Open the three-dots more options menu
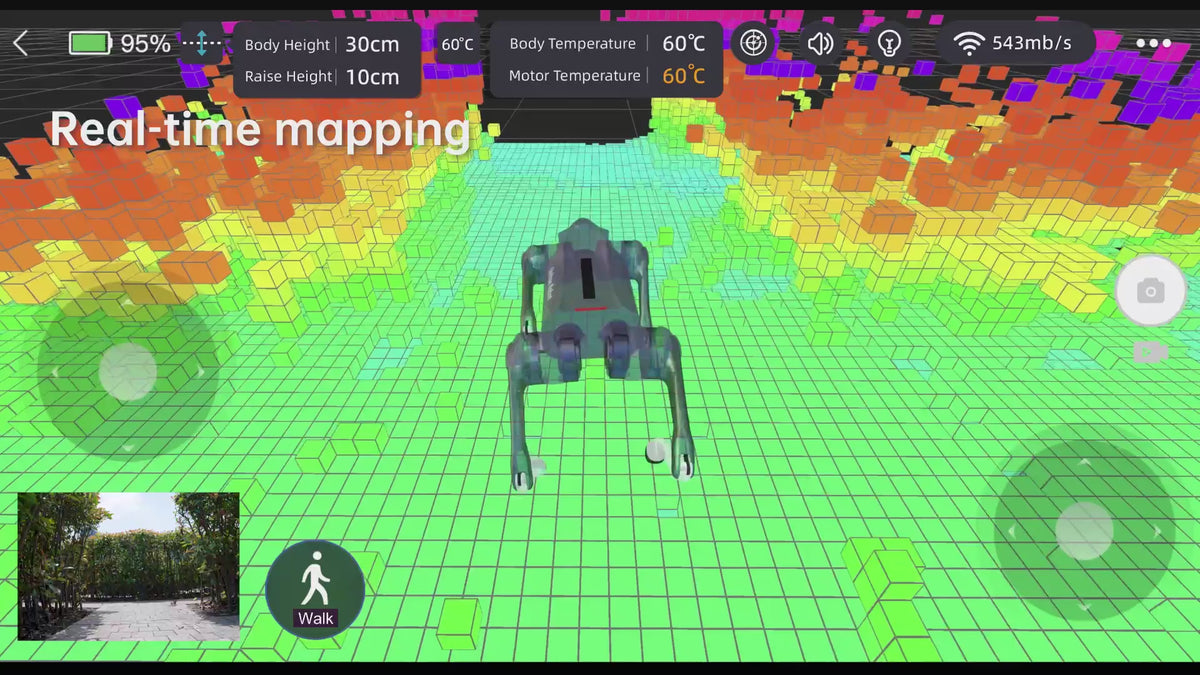The width and height of the screenshot is (1200, 675). pyautogui.click(x=1153, y=44)
